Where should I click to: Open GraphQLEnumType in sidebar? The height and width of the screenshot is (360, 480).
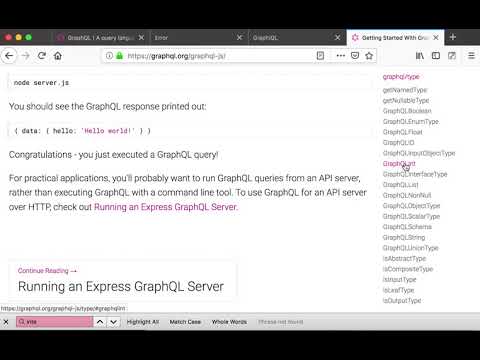point(411,122)
